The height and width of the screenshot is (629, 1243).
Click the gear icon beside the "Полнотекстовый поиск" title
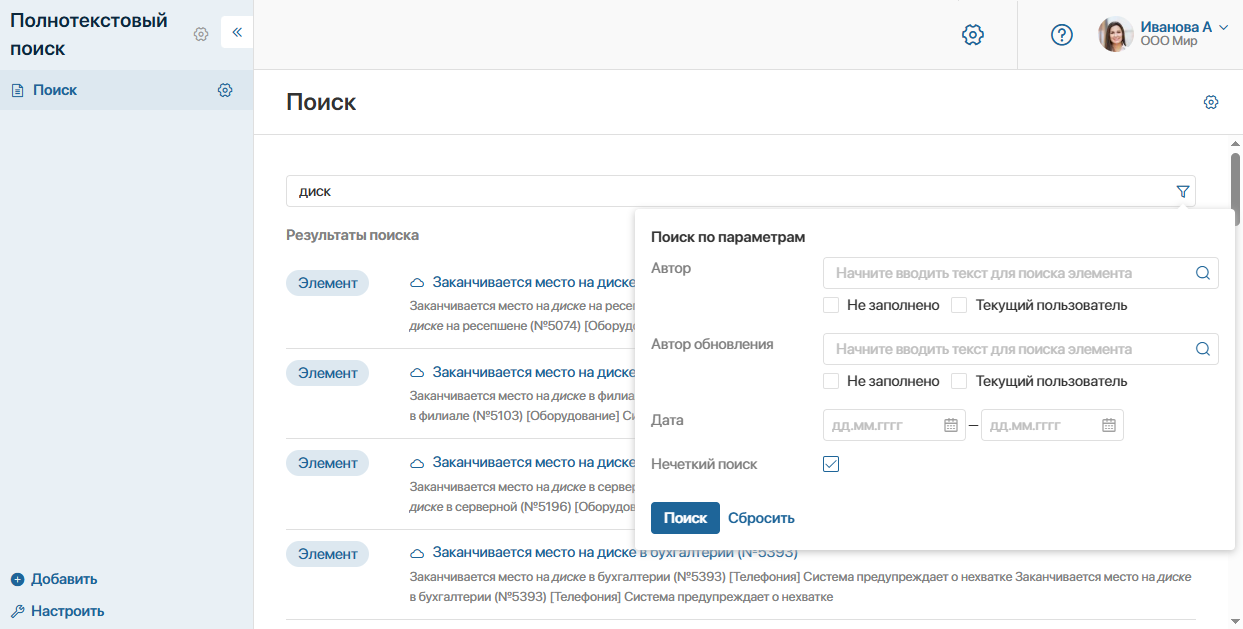pyautogui.click(x=201, y=34)
